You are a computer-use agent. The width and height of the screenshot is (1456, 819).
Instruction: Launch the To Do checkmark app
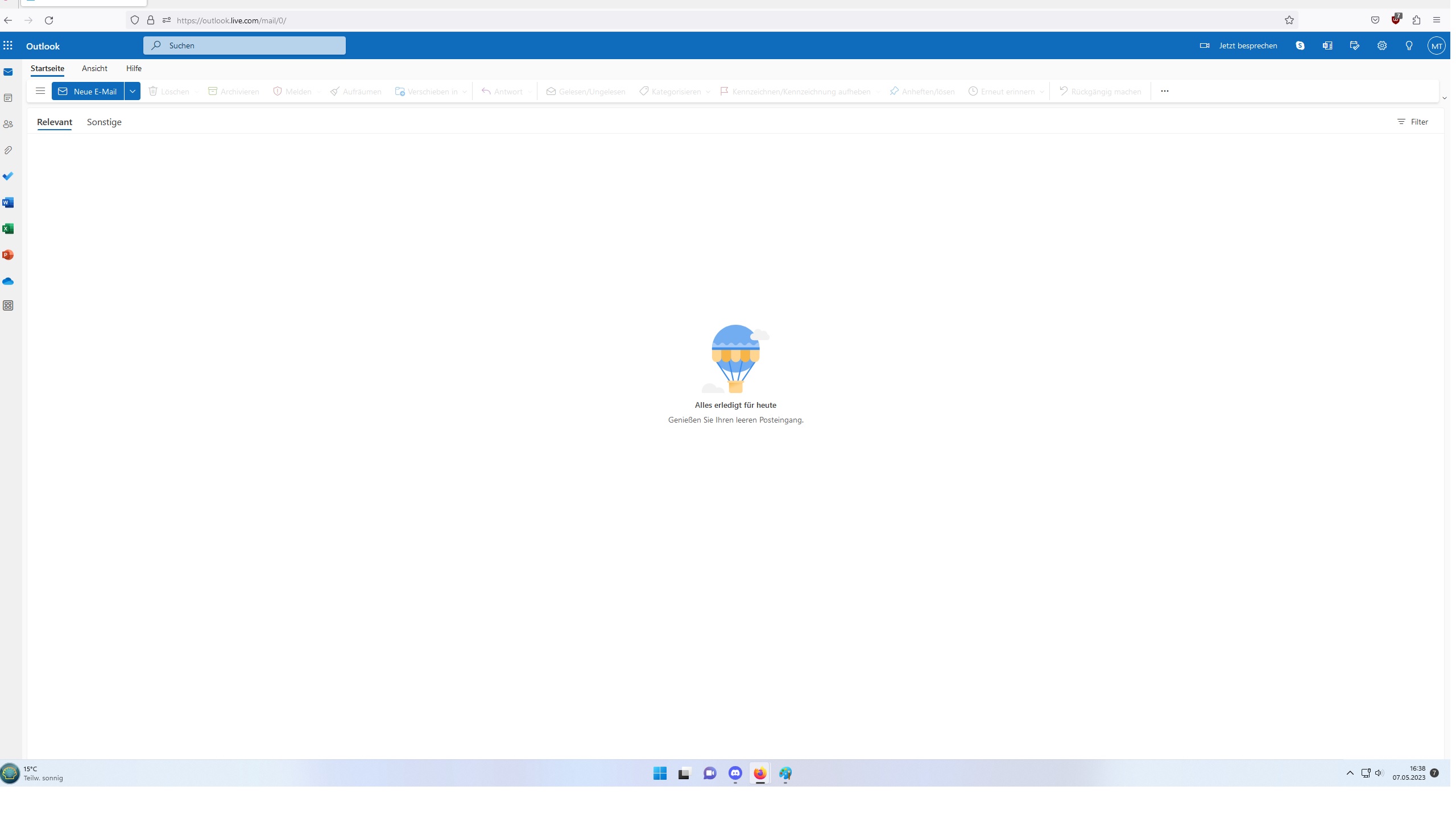[x=8, y=176]
